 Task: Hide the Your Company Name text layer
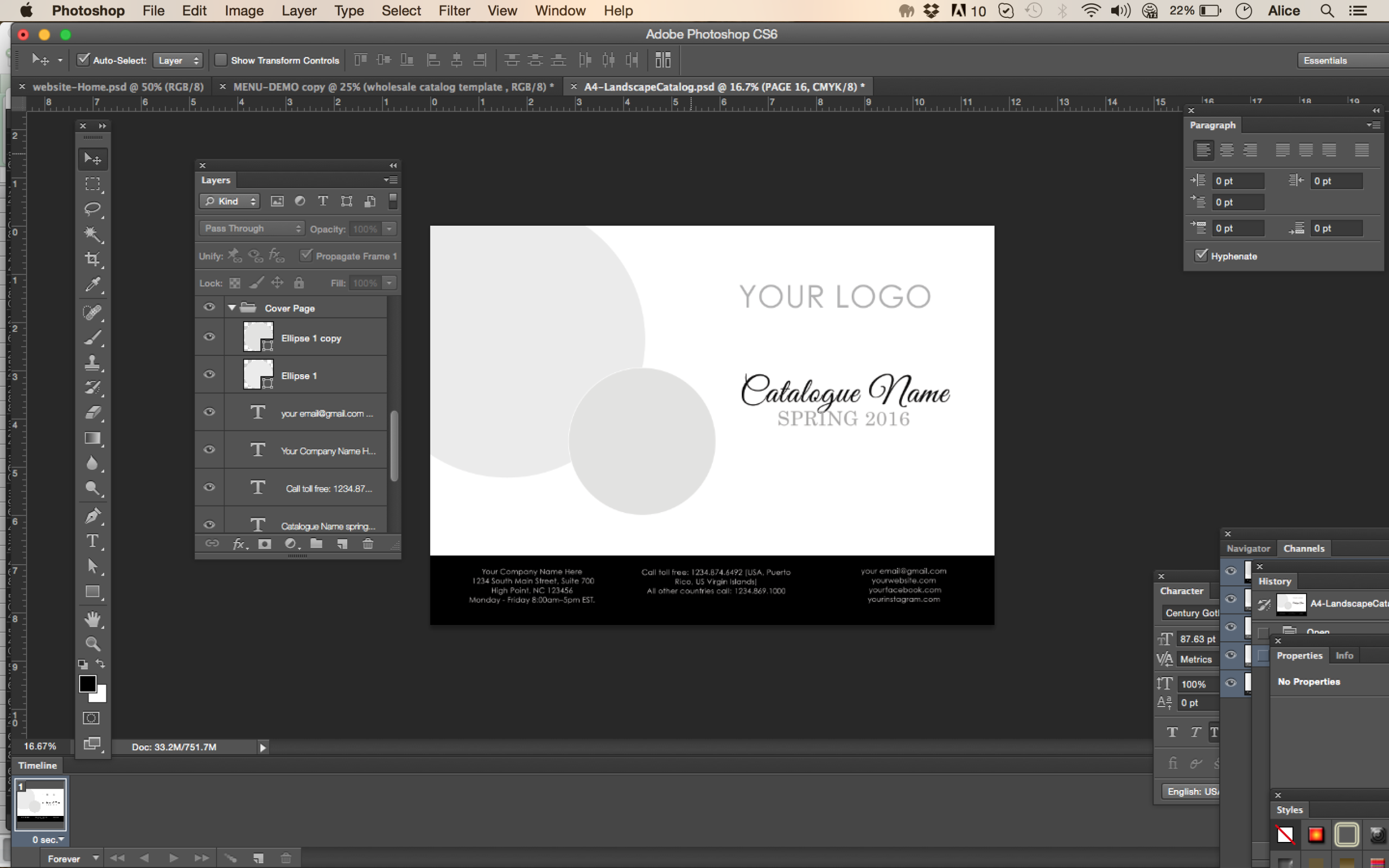pyautogui.click(x=209, y=450)
